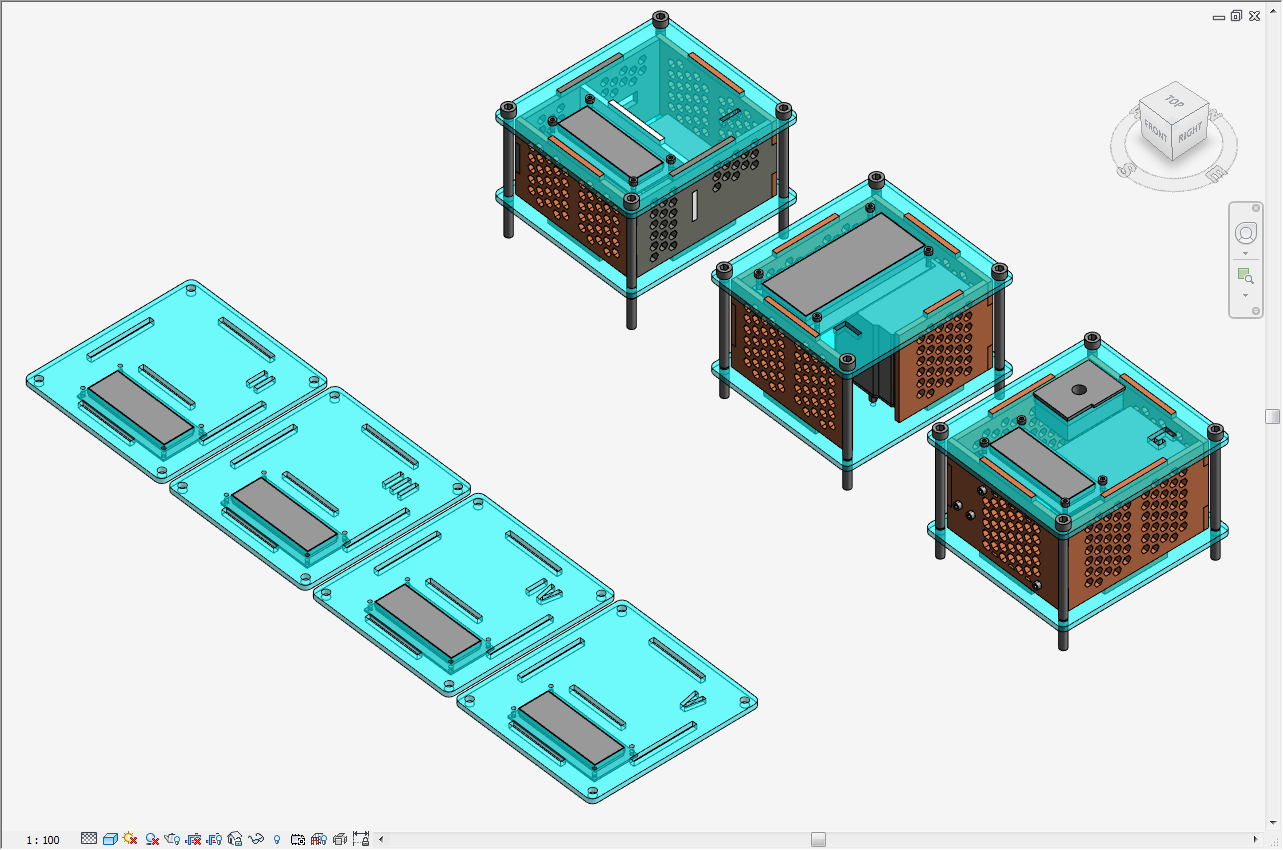Viewport: 1283px width, 850px height.
Task: Toggle the locked house icon in the status bar
Action: [234, 839]
